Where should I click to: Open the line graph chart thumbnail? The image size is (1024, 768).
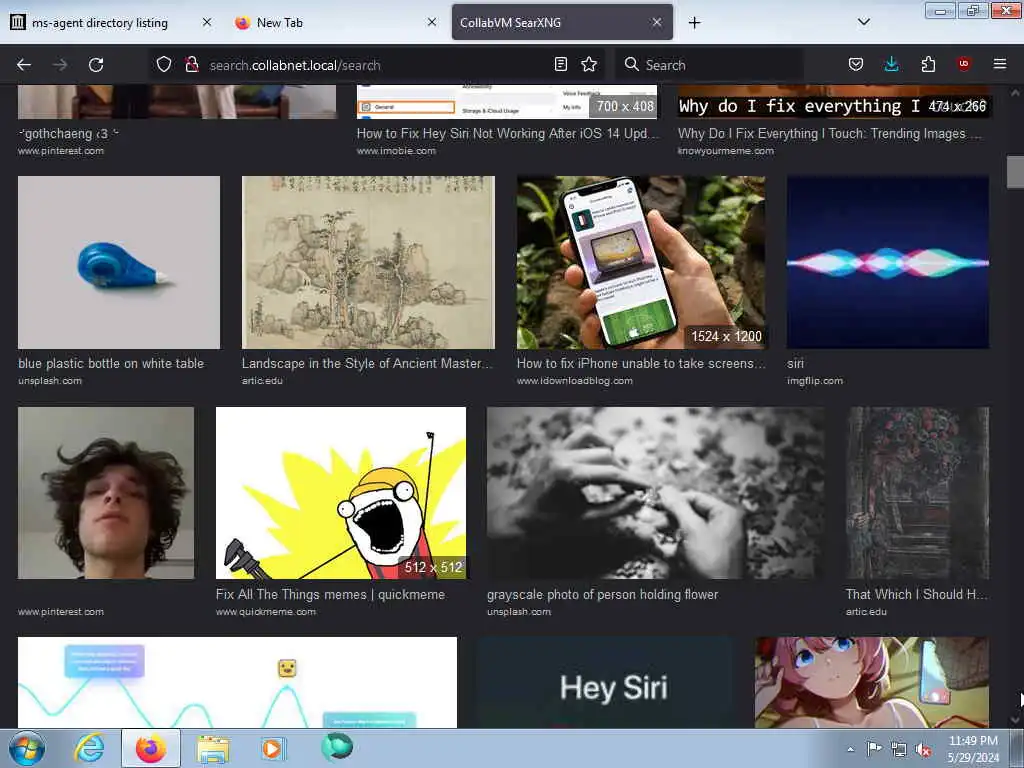238,682
